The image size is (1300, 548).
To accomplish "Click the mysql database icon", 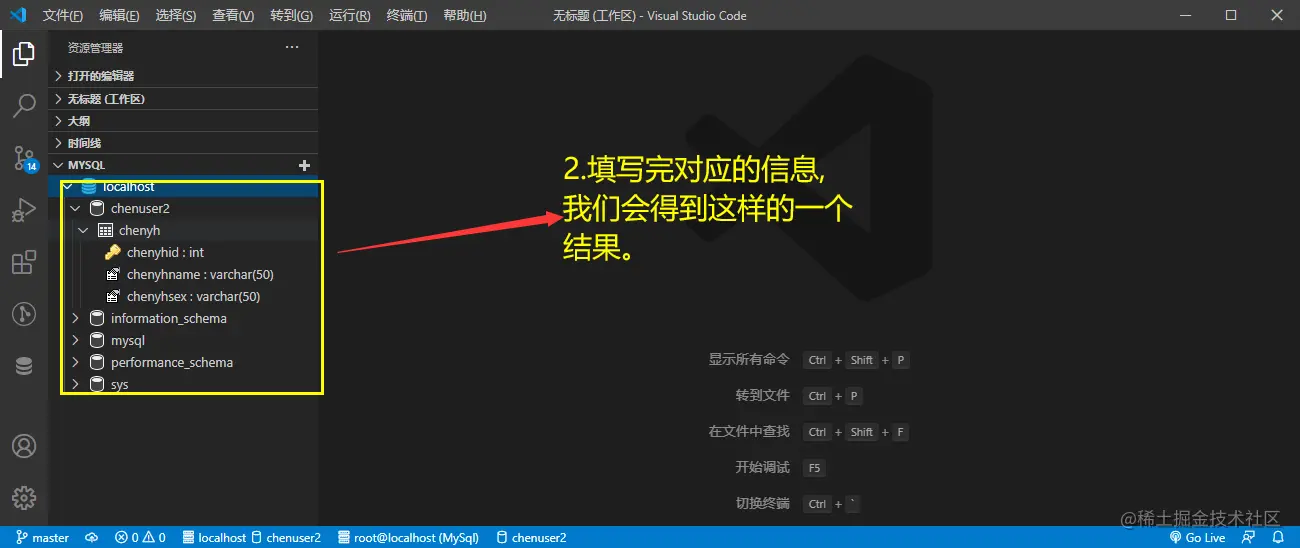I will coord(97,341).
